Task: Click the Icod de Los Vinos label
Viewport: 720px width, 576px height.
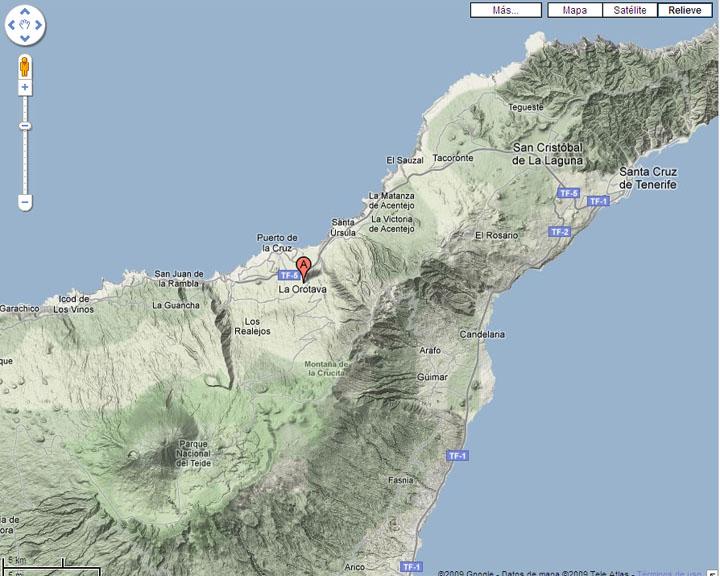Action: pos(73,304)
